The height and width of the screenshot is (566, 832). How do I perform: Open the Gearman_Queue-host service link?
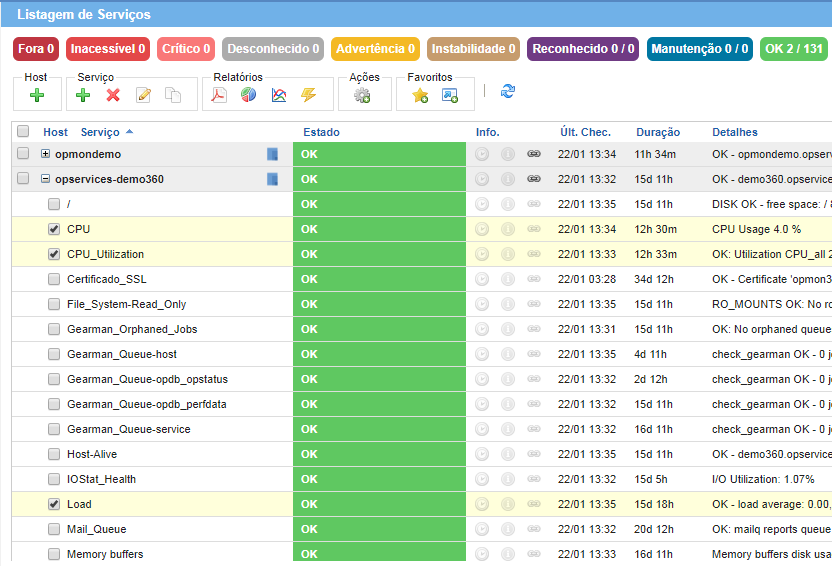point(121,354)
